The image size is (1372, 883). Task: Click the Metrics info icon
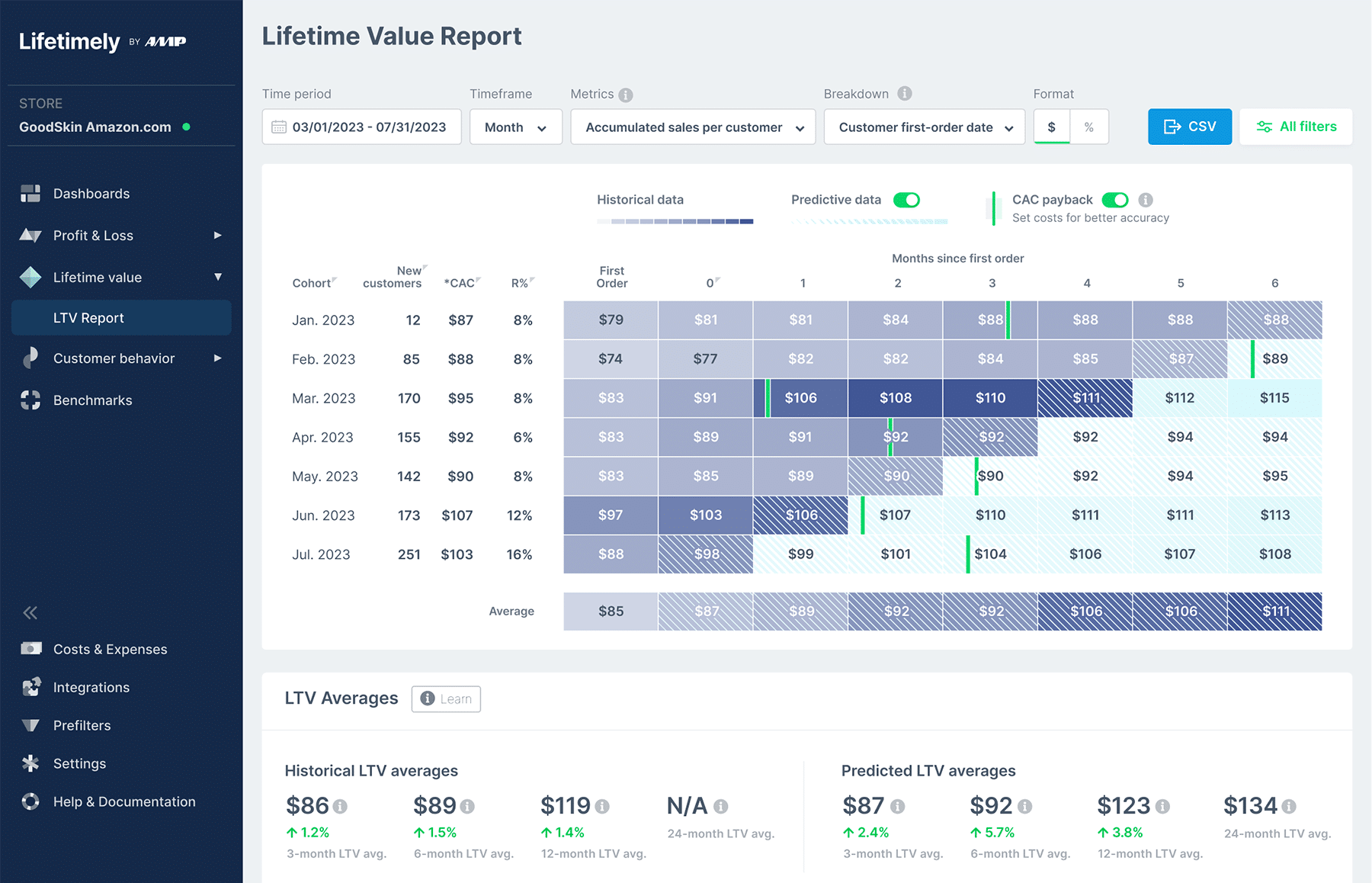626,94
